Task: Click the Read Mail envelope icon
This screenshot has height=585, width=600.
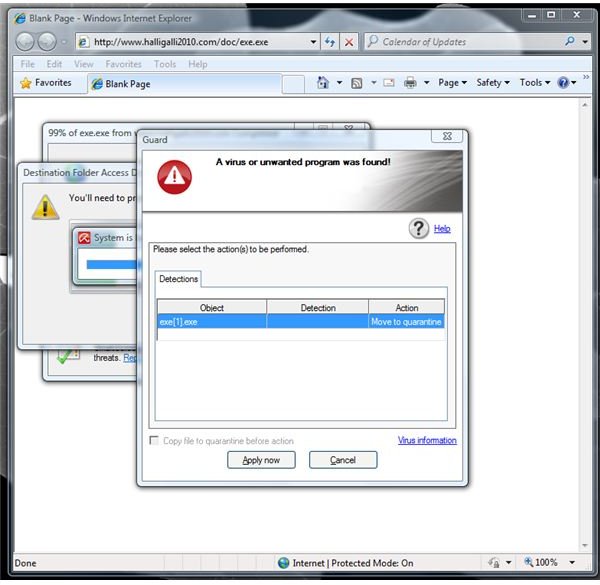Action: coord(389,83)
